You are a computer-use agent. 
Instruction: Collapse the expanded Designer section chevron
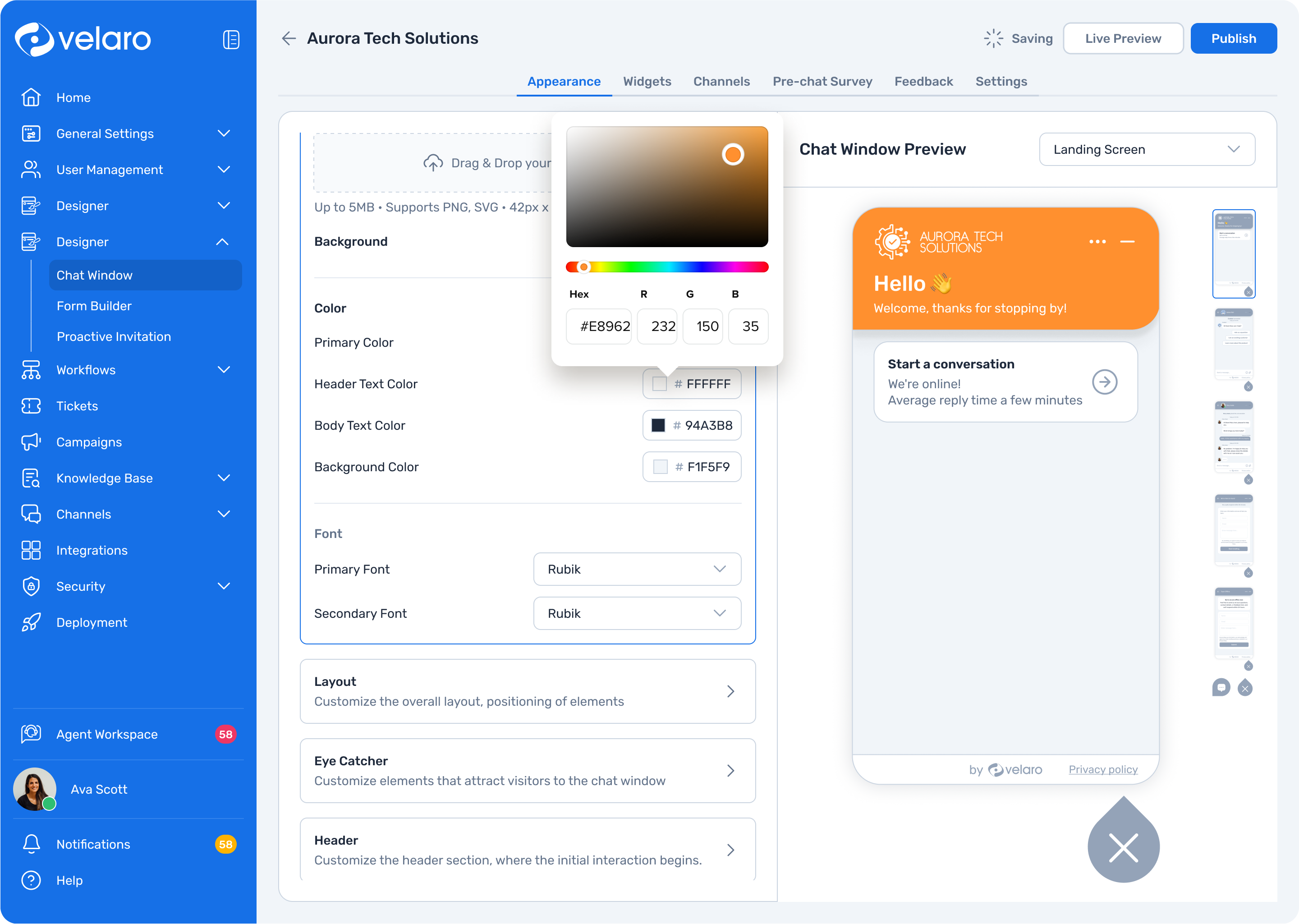pyautogui.click(x=222, y=242)
